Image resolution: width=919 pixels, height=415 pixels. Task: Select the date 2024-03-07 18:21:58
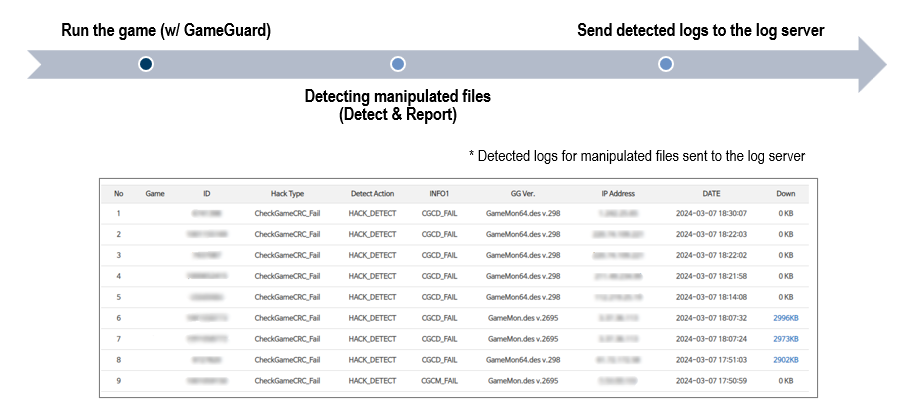coord(711,276)
